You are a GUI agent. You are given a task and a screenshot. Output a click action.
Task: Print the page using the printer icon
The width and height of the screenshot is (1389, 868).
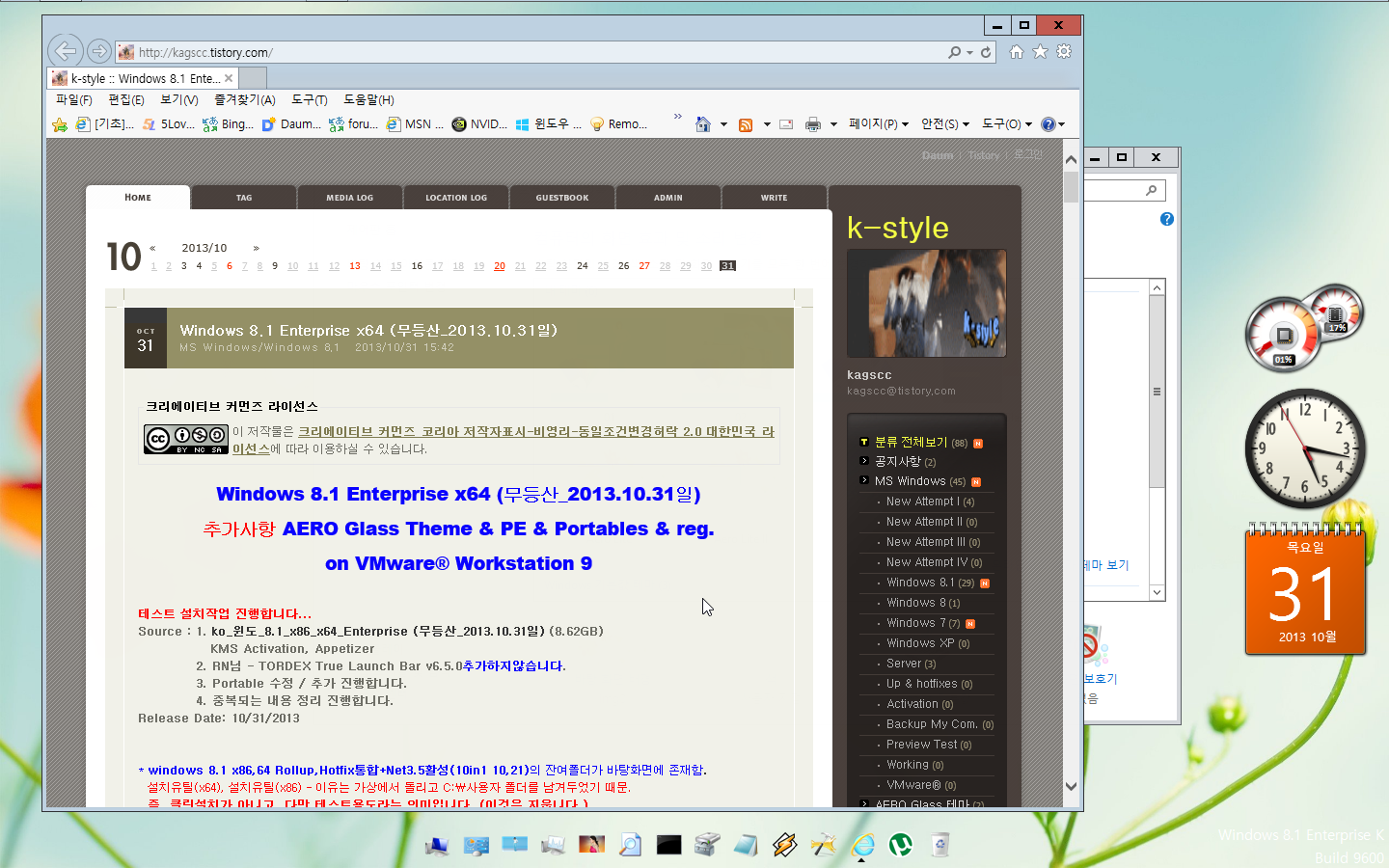(813, 124)
